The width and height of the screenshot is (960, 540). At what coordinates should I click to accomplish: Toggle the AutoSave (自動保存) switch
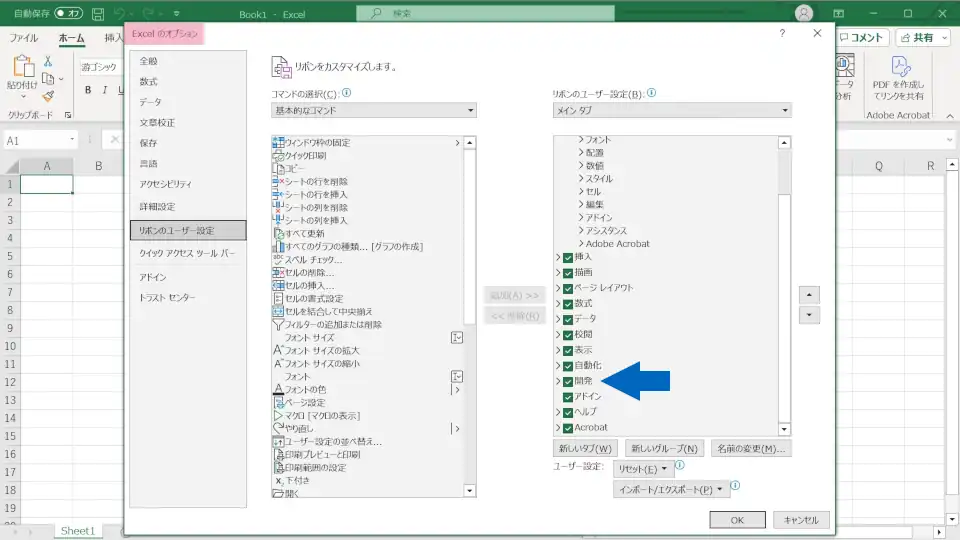point(68,14)
